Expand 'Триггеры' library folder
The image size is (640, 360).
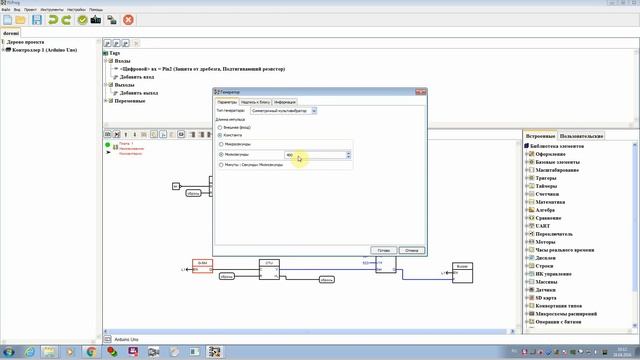(527, 178)
